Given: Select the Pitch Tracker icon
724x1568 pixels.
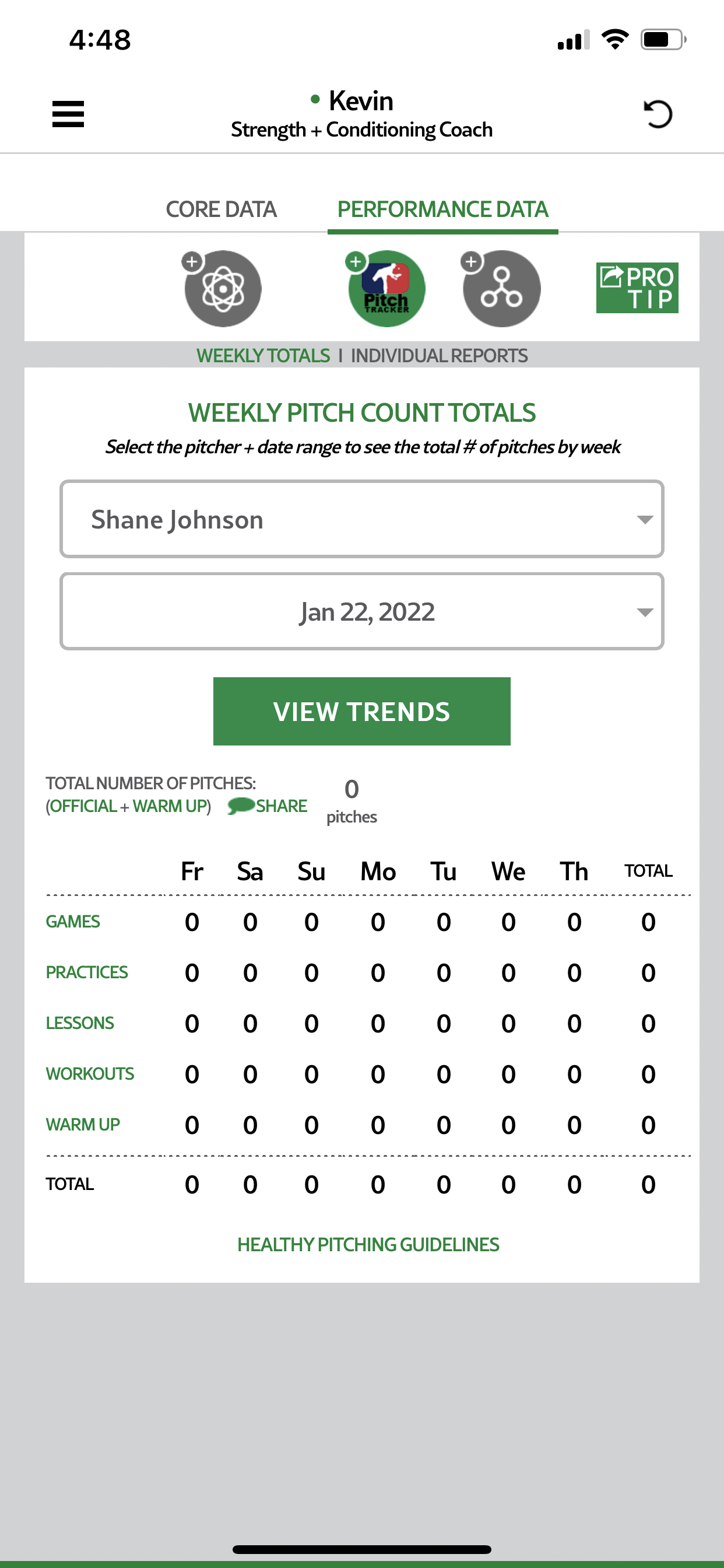Looking at the screenshot, I should (386, 289).
